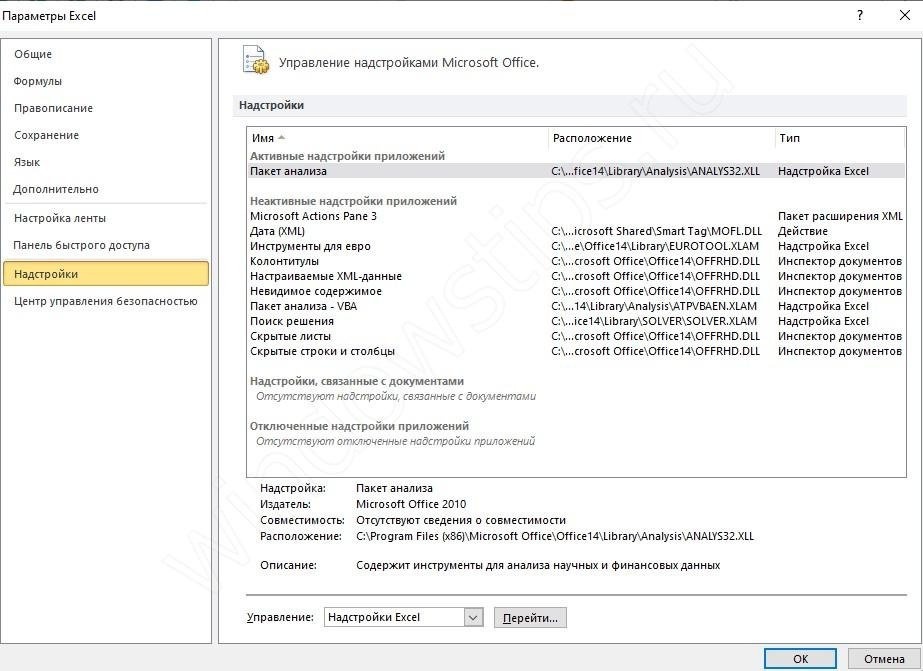The width and height of the screenshot is (923, 671).
Task: Click the Расположение column header
Action: [x=592, y=138]
